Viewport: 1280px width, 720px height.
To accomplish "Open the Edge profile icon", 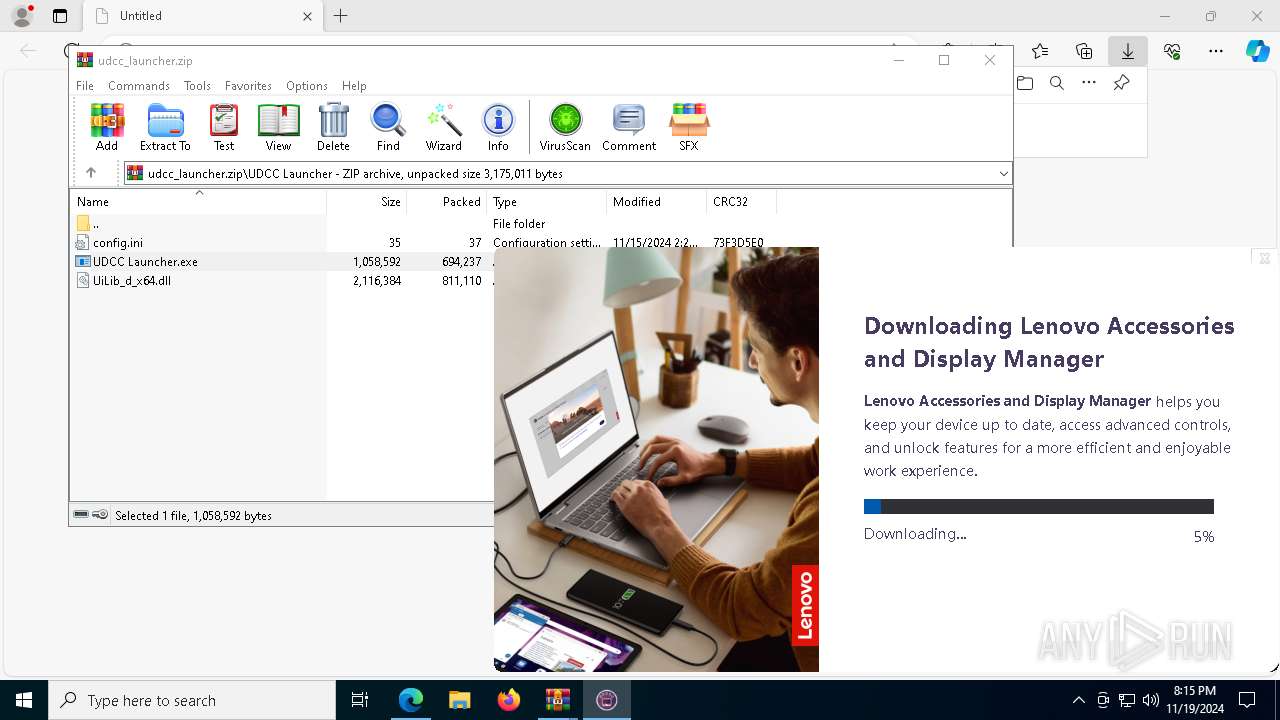I will (22, 16).
